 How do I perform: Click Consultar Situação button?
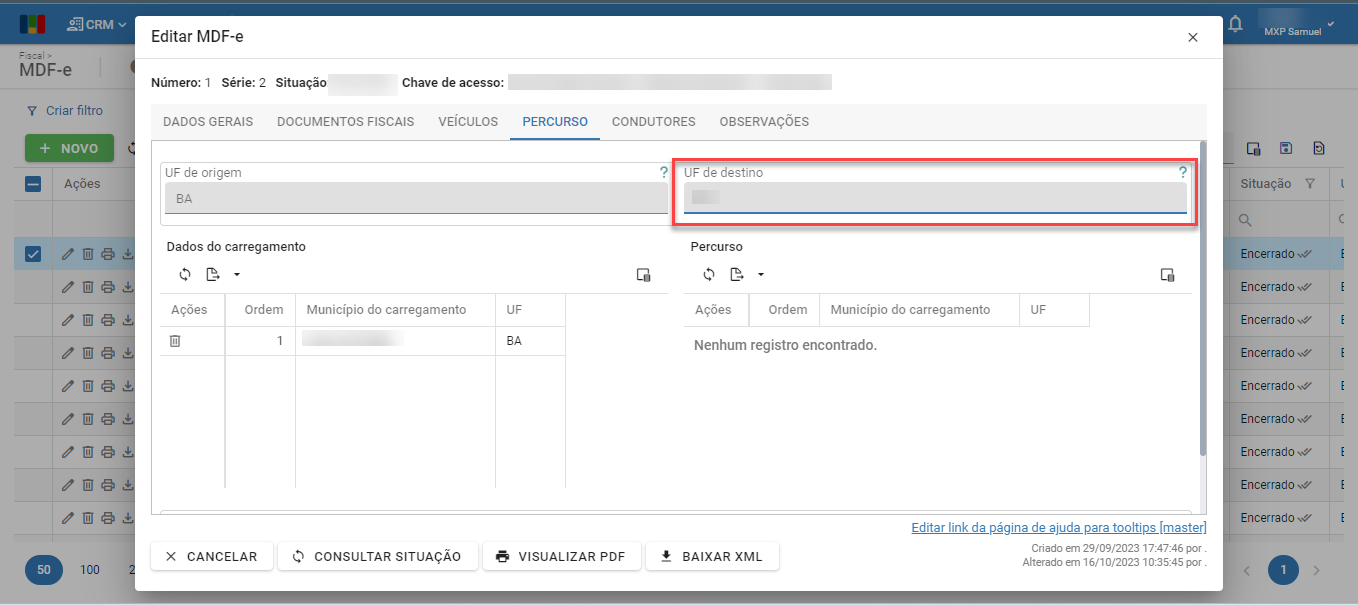(377, 556)
